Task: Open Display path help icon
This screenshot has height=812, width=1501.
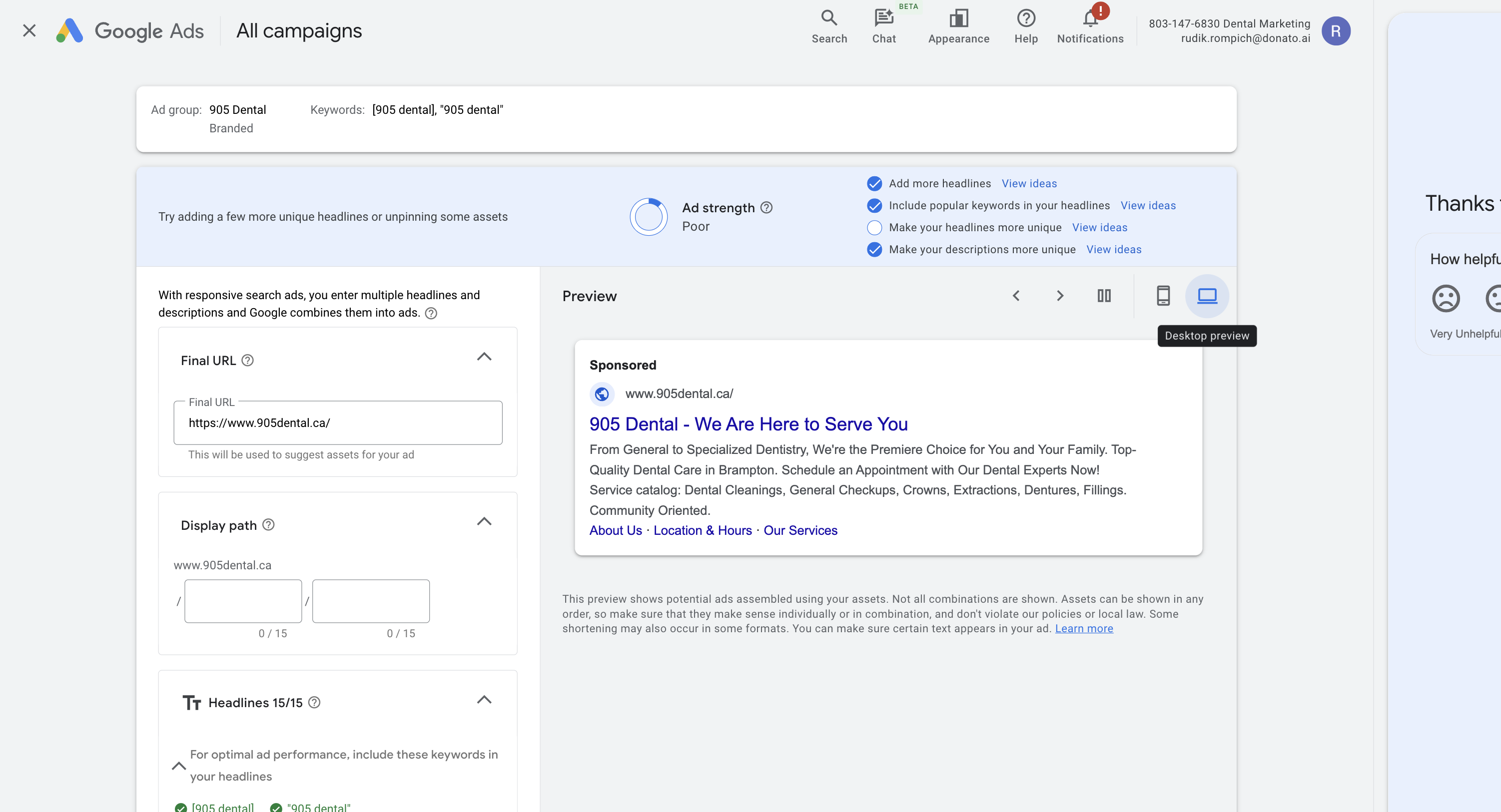Action: click(268, 525)
